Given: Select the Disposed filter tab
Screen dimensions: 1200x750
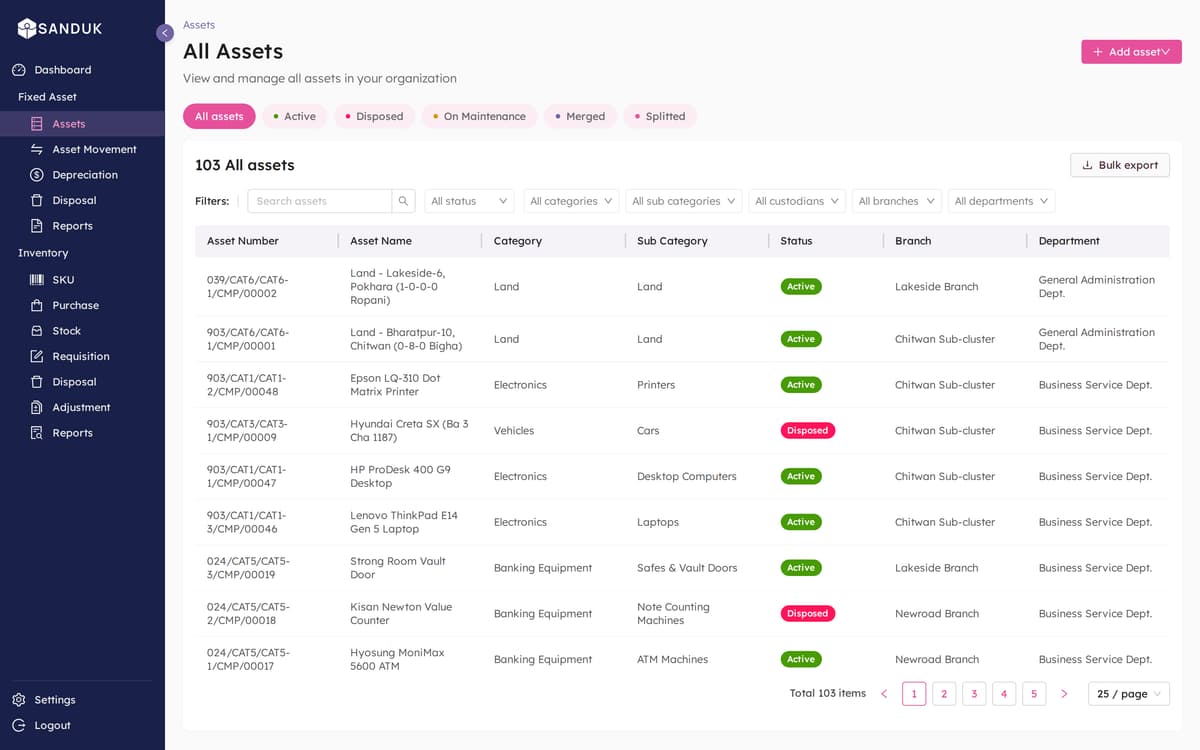Looking at the screenshot, I should [x=374, y=116].
